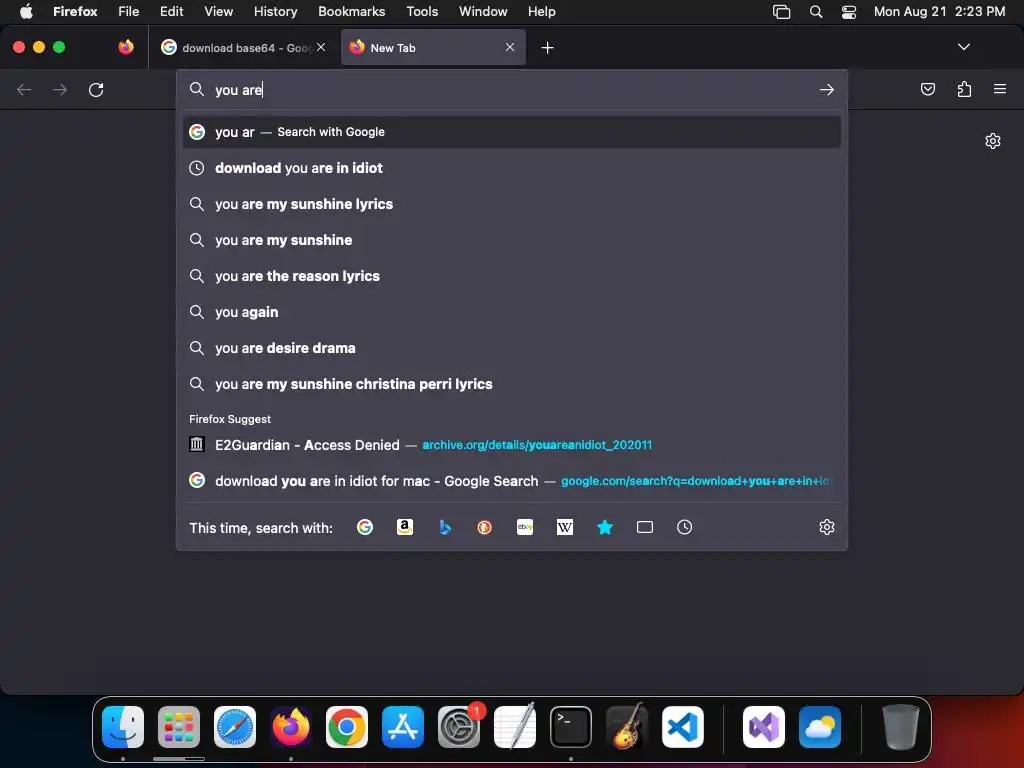Click the Firefox View pinned icon
This screenshot has width=1024, height=768.
coord(126,47)
